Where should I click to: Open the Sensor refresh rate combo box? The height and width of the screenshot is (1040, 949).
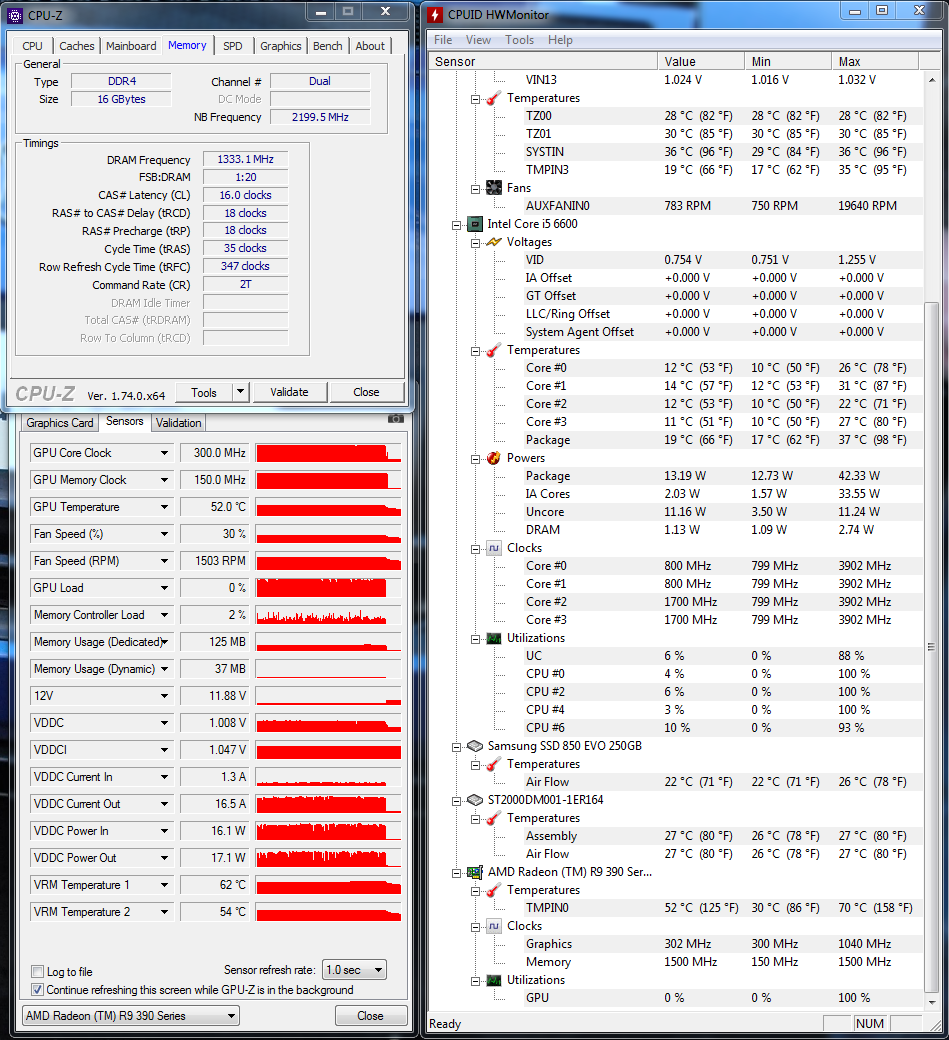pyautogui.click(x=354, y=970)
